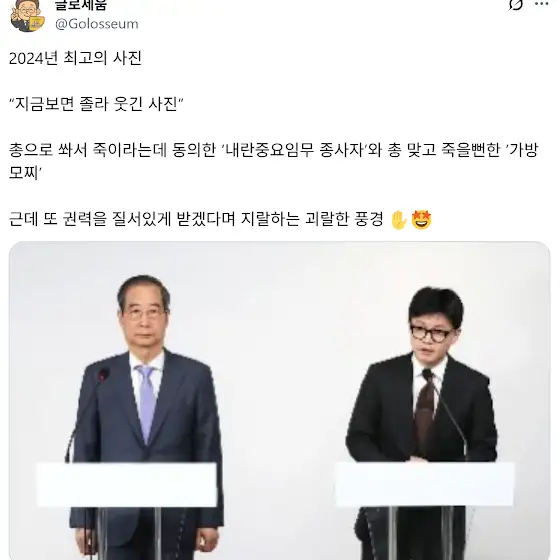Click the face of the man on left
Image resolution: width=560 pixels, height=560 pixels.
tap(144, 316)
